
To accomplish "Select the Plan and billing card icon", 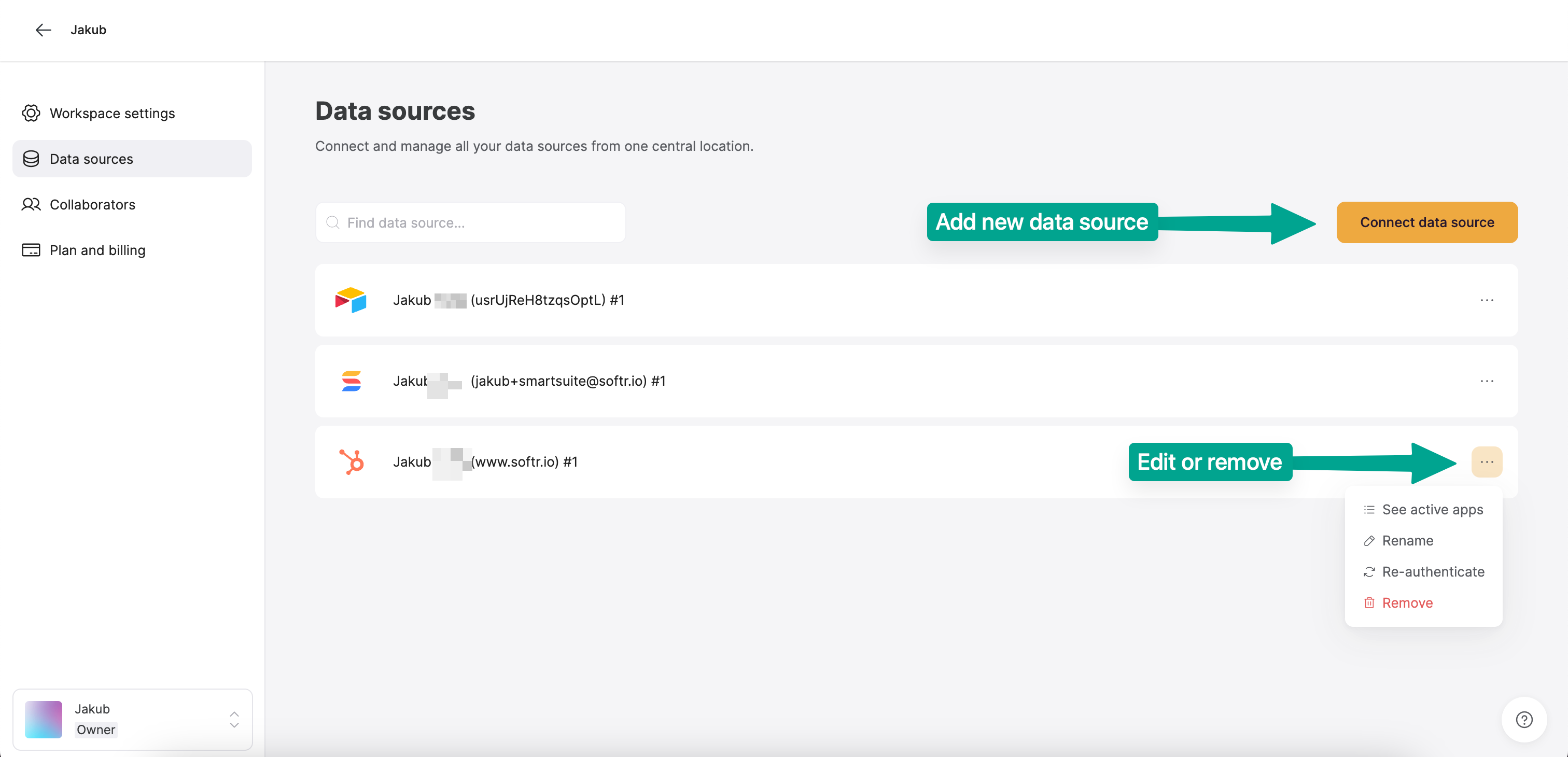I will point(31,250).
